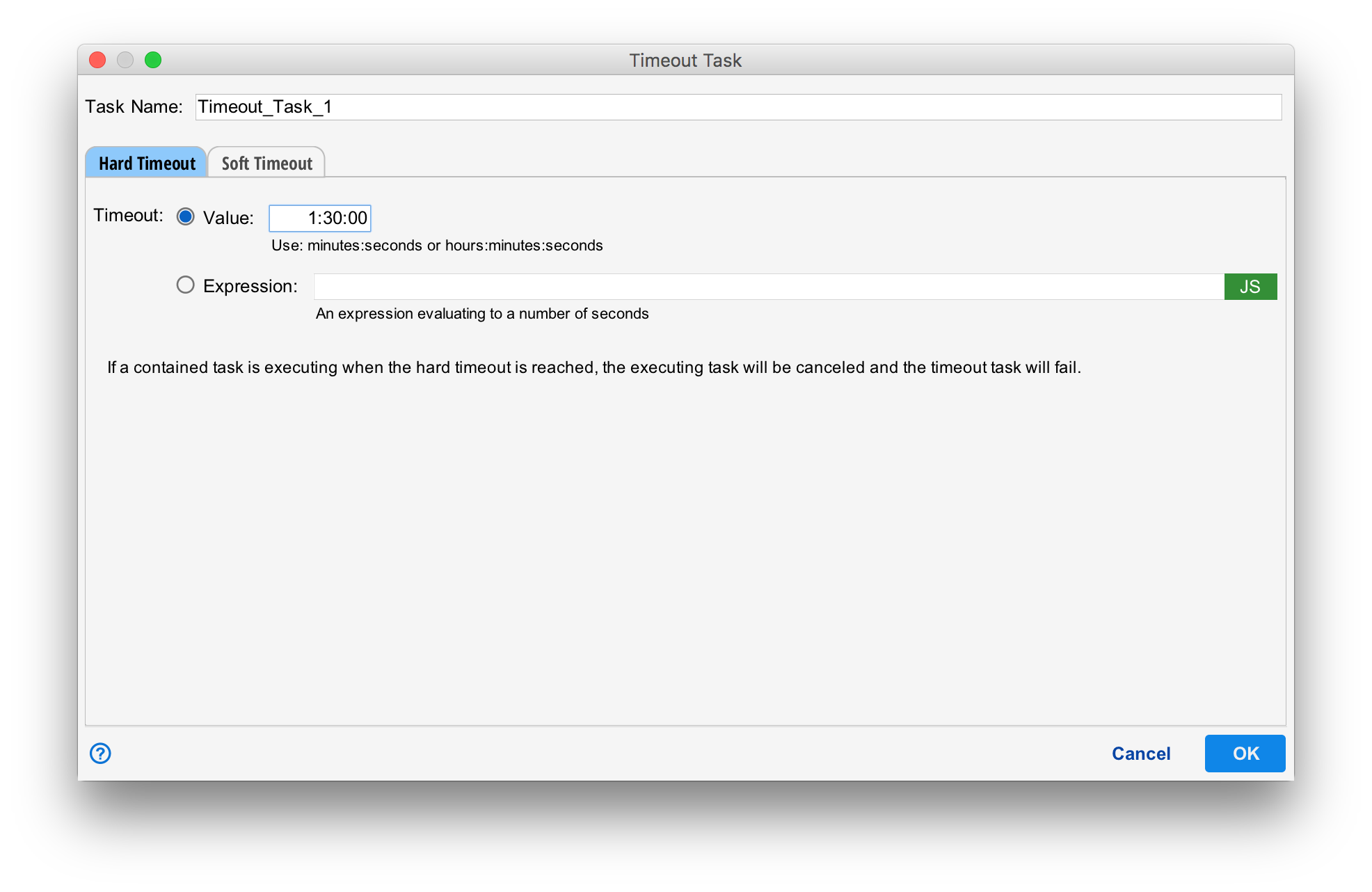The image size is (1372, 892).
Task: Switch to the Soft Timeout tab
Action: (266, 162)
